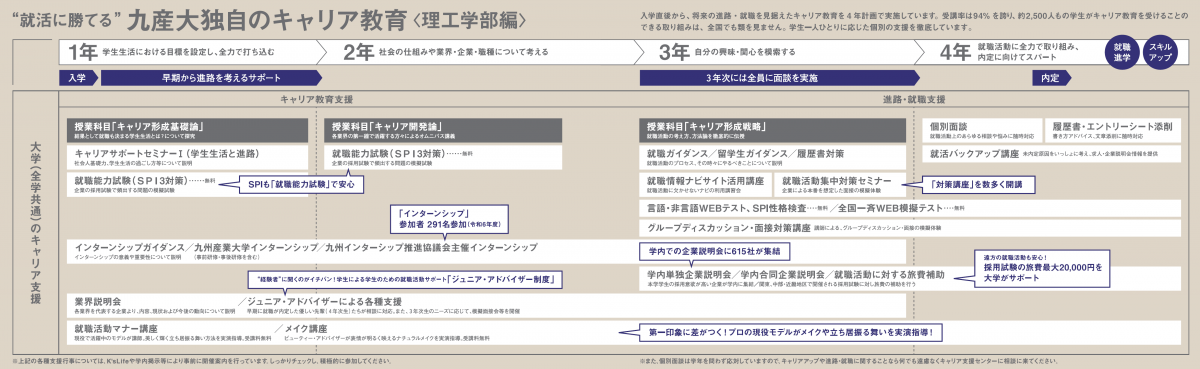Click the 2年 description 社会の仕組みや業界・企業・職種
Image resolution: width=1200 pixels, height=369 pixels.
[462, 52]
